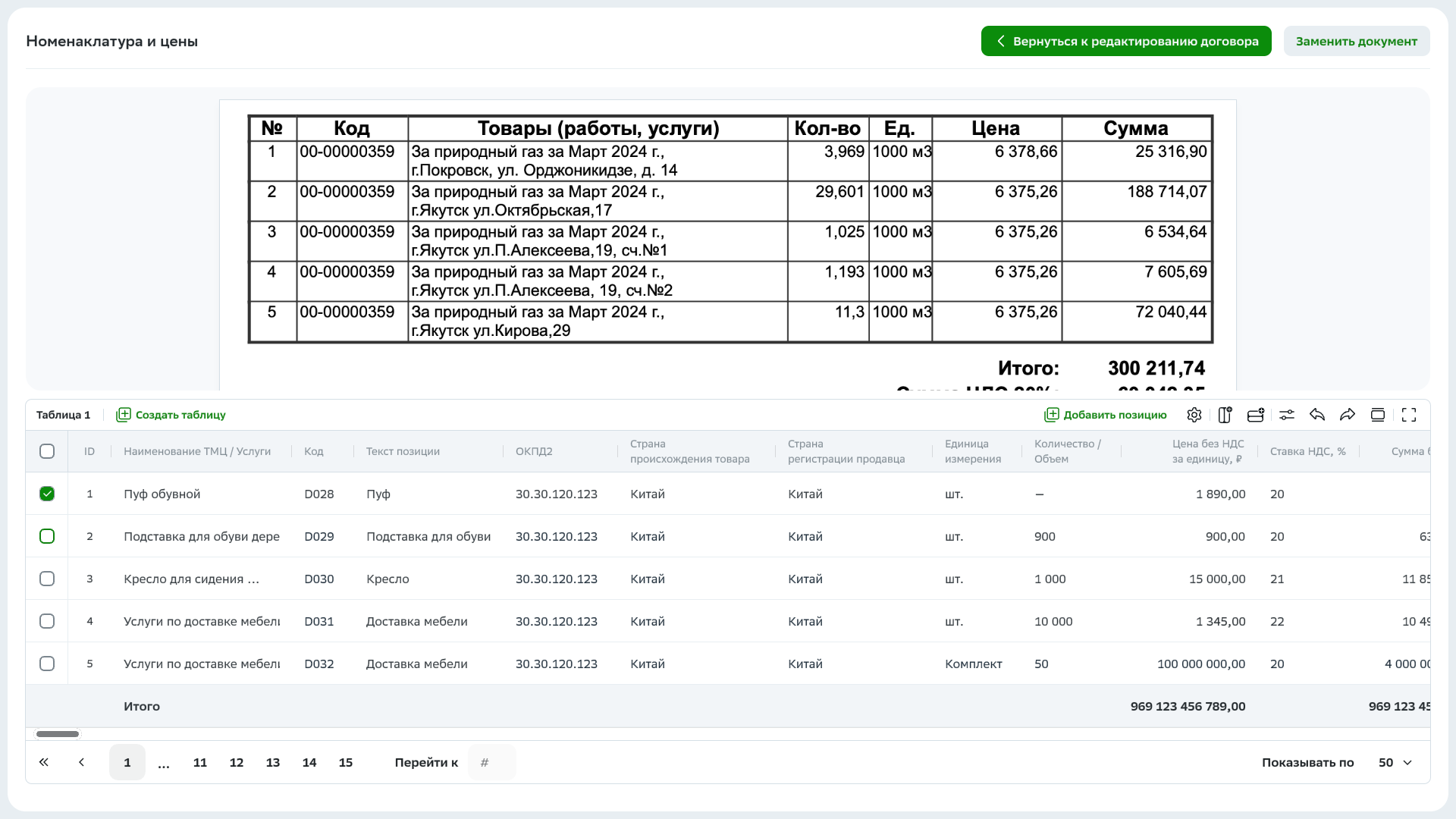Click the horizontal table scrollbar thumb
Viewport: 1456px width, 819px height.
coord(58,734)
